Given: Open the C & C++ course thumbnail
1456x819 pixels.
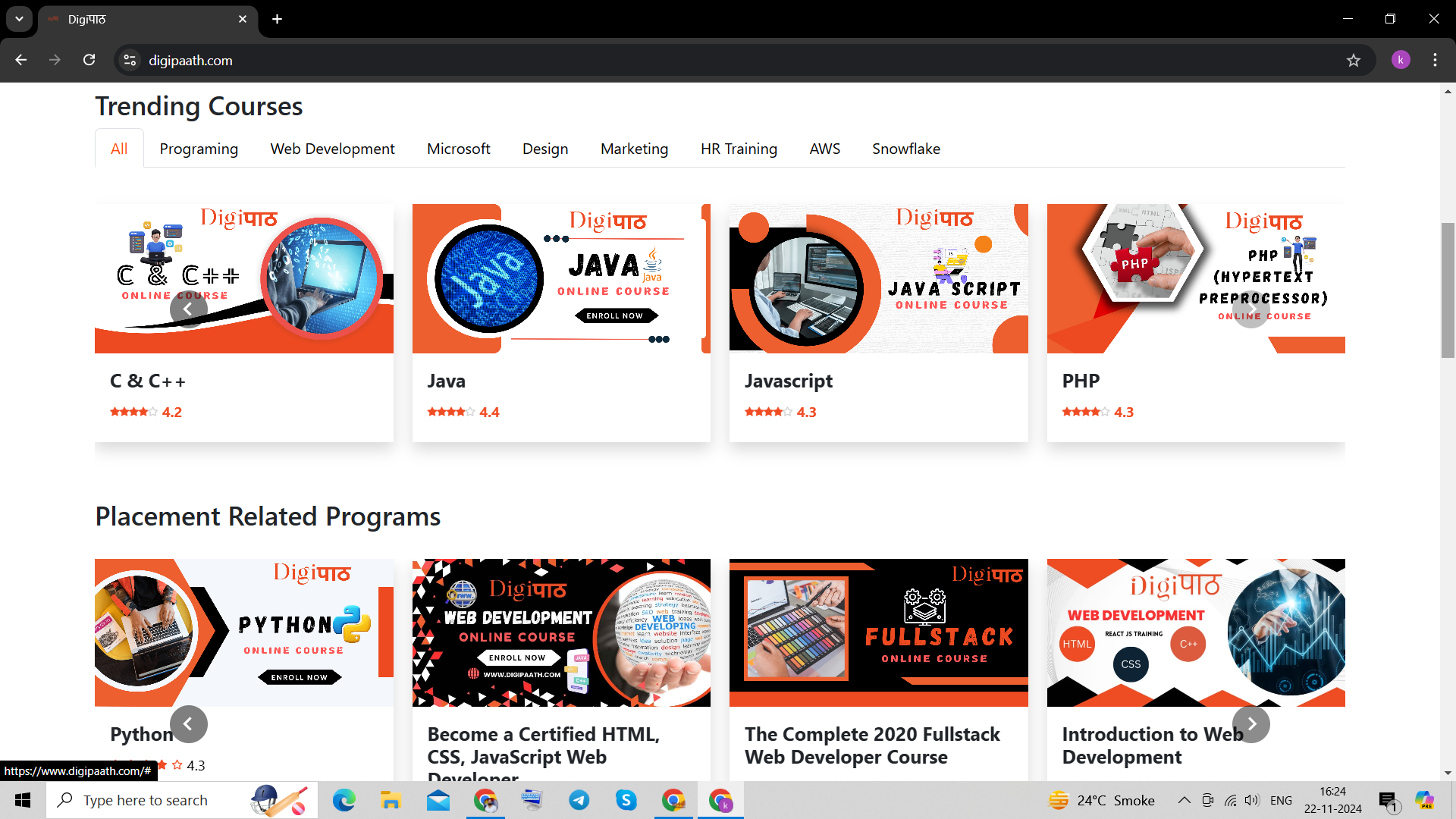Looking at the screenshot, I should [244, 278].
